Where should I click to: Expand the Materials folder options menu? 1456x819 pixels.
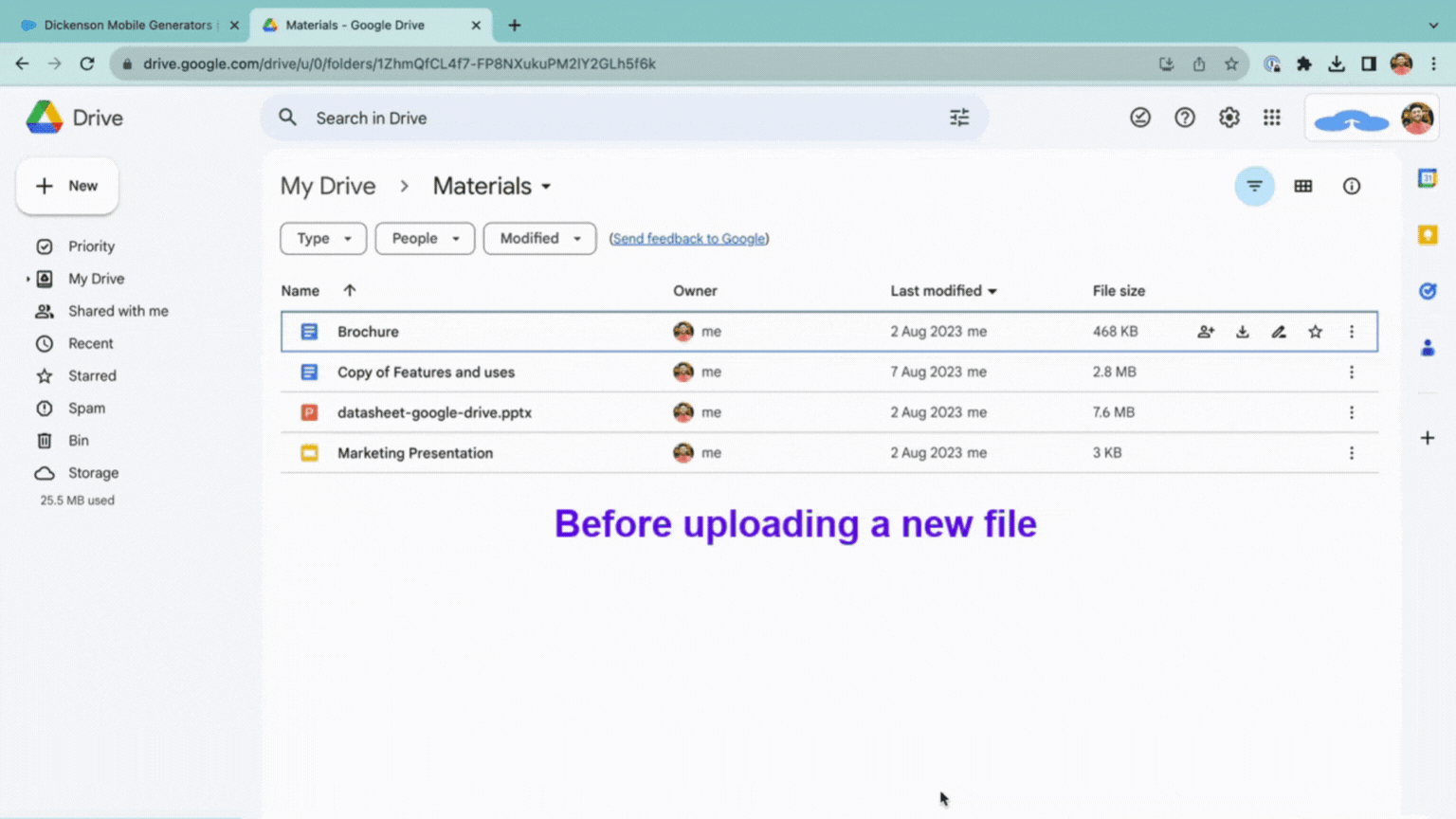546,186
